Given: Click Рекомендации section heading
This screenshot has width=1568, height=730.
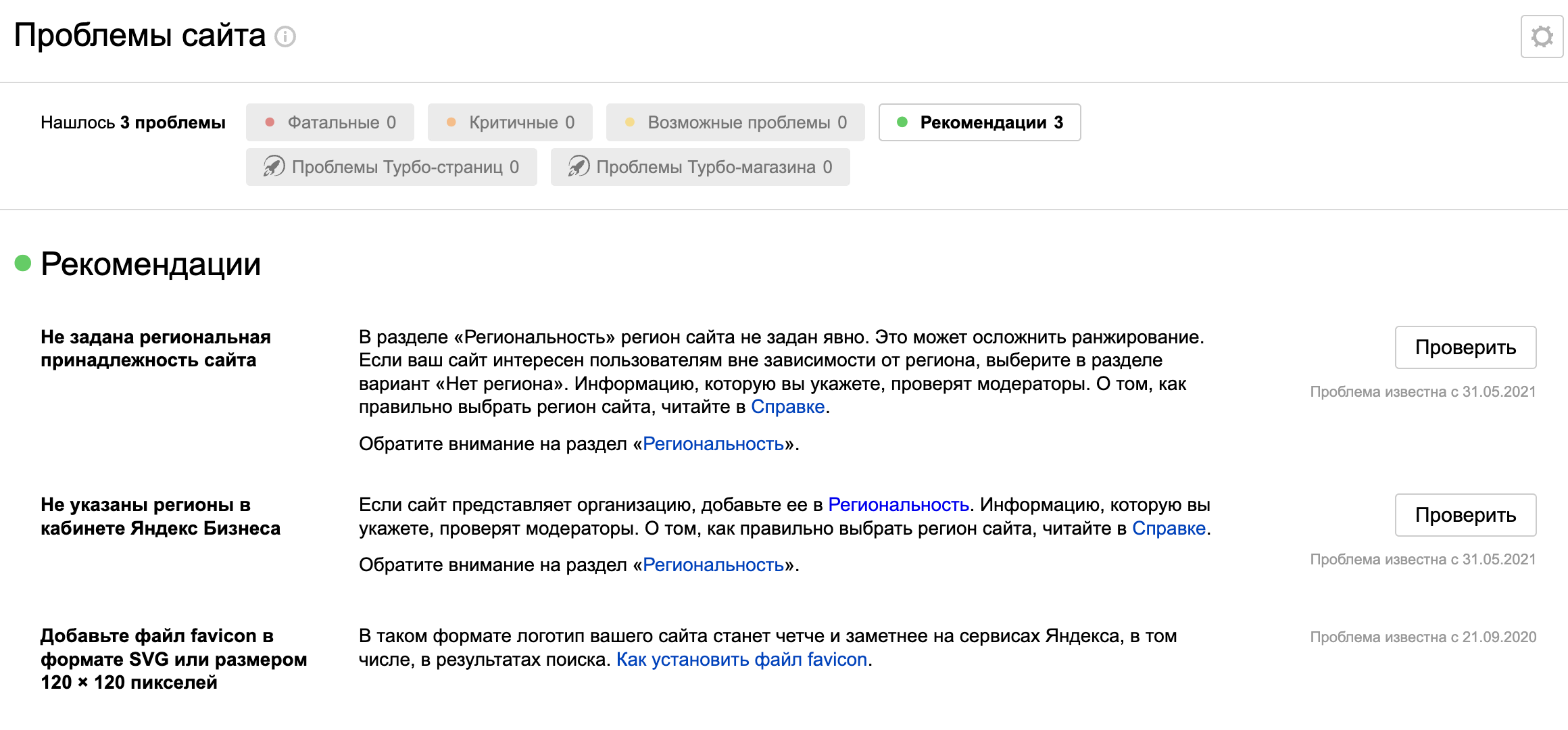Looking at the screenshot, I should (x=150, y=264).
